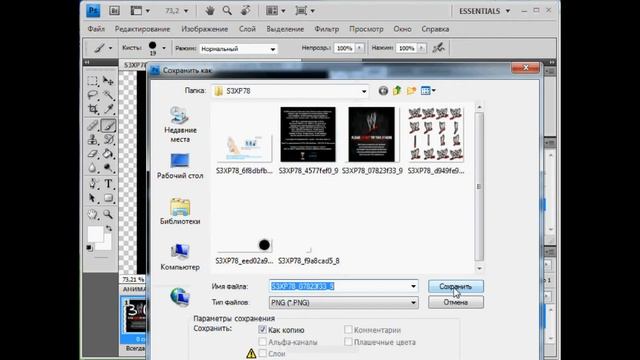Pick the foreground color swatch
The image size is (640, 360).
(x=96, y=234)
